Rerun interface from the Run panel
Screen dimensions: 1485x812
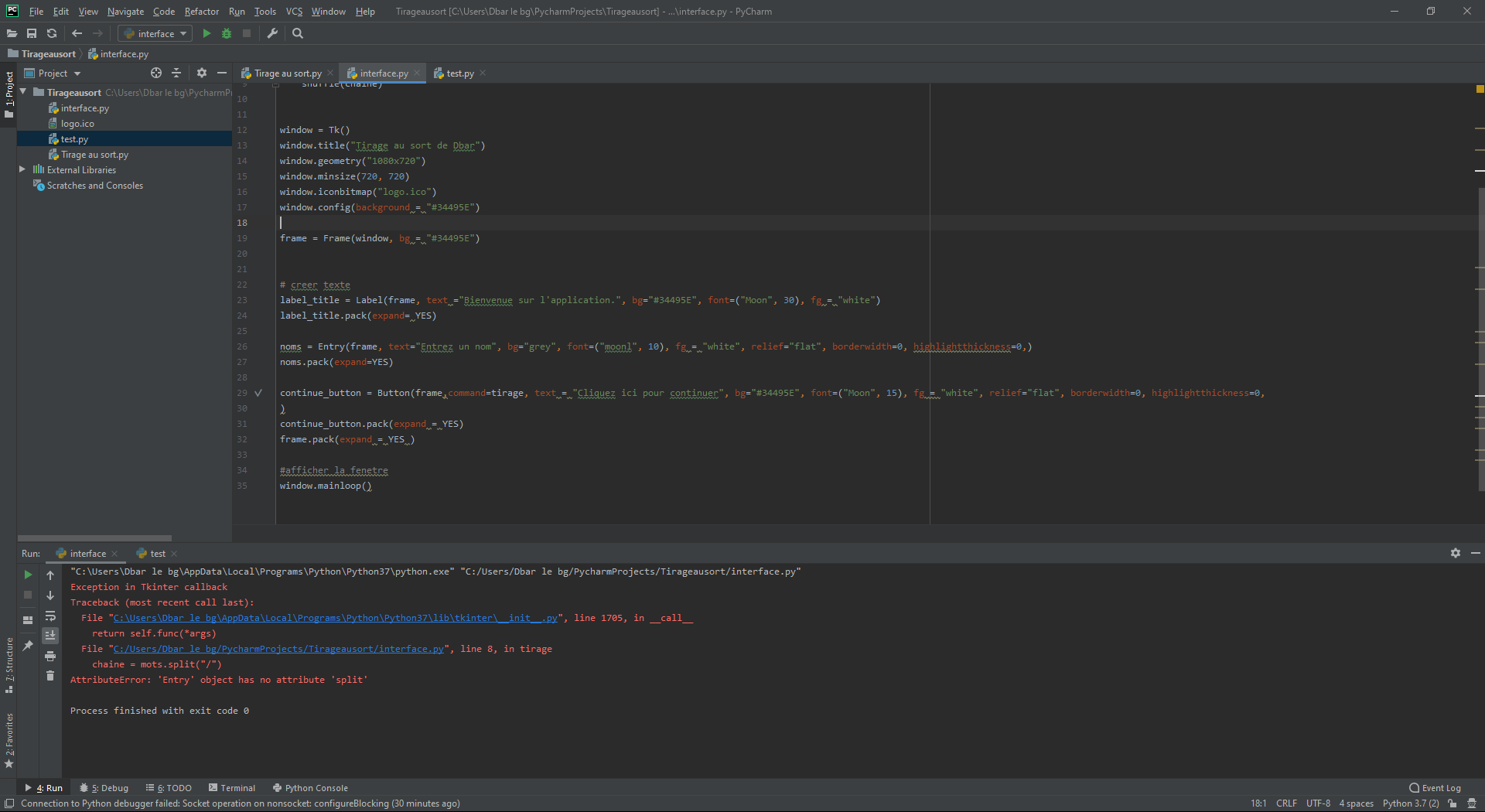point(28,575)
